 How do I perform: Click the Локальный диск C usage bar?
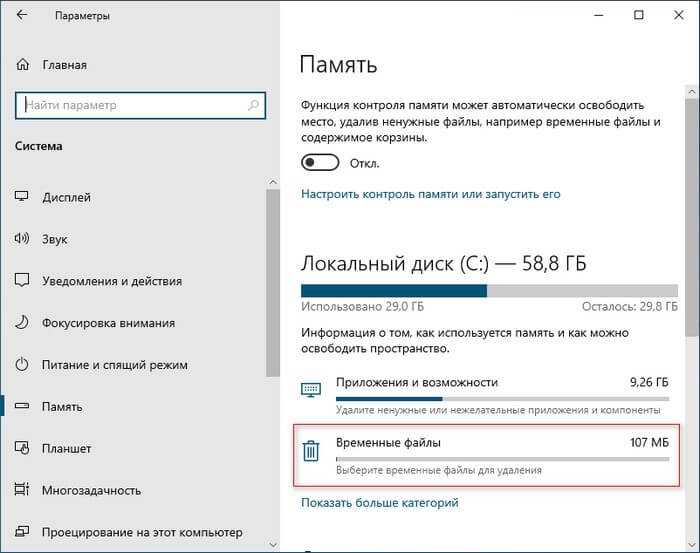tap(485, 291)
